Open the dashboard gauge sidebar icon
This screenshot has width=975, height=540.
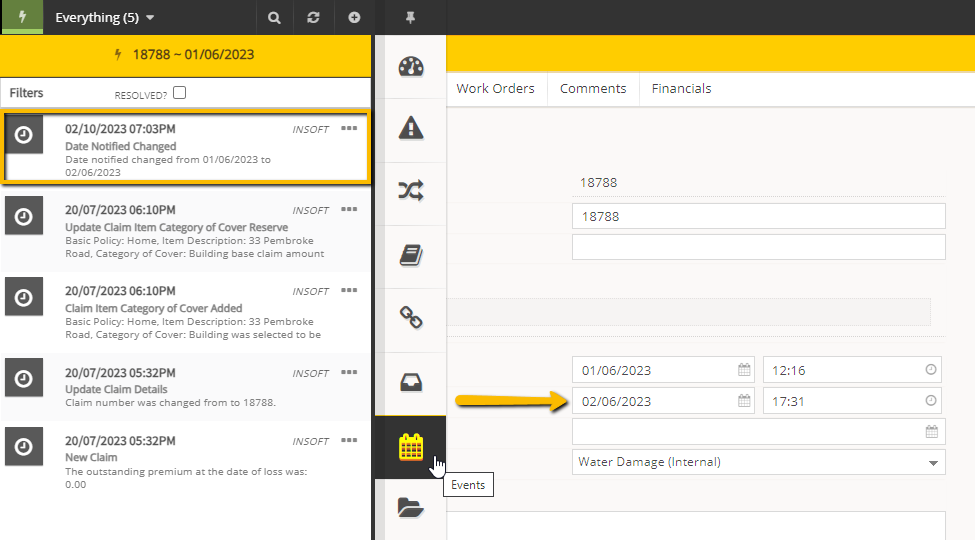411,67
